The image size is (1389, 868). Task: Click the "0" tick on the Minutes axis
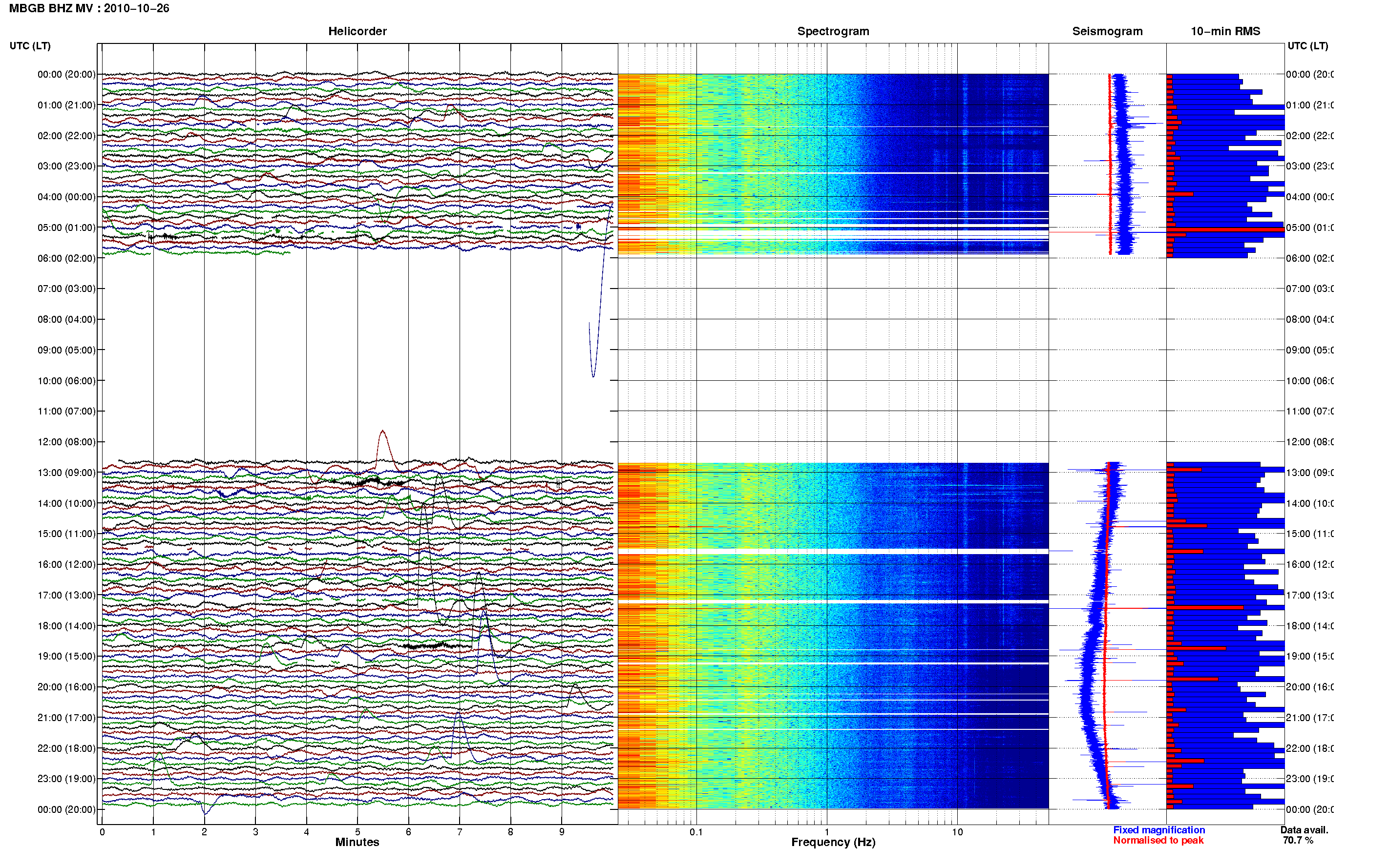[102, 832]
